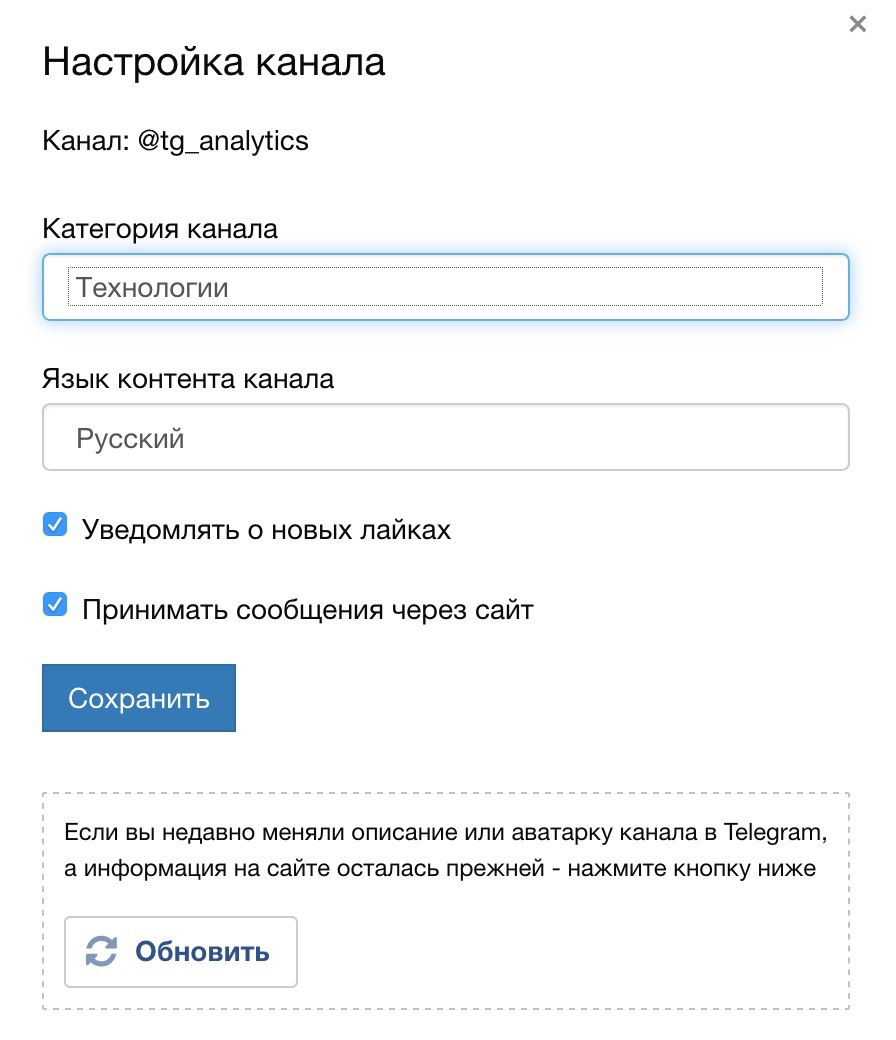Click the 'Категория канала' field label

click(160, 229)
